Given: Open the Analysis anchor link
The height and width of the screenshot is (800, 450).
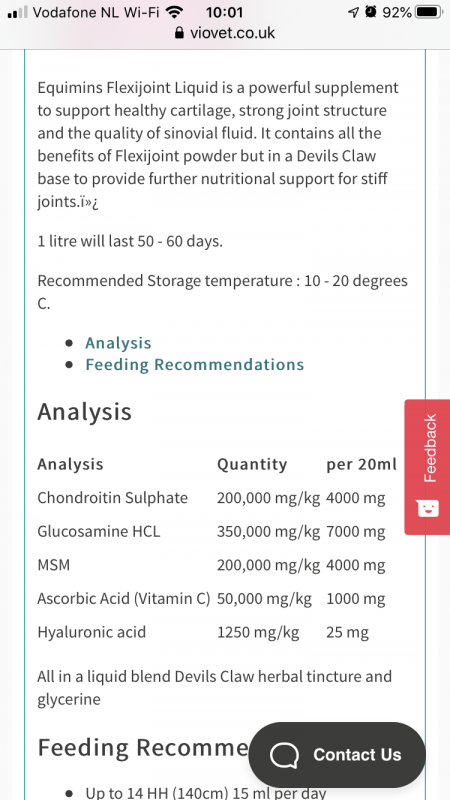Looking at the screenshot, I should point(118,343).
